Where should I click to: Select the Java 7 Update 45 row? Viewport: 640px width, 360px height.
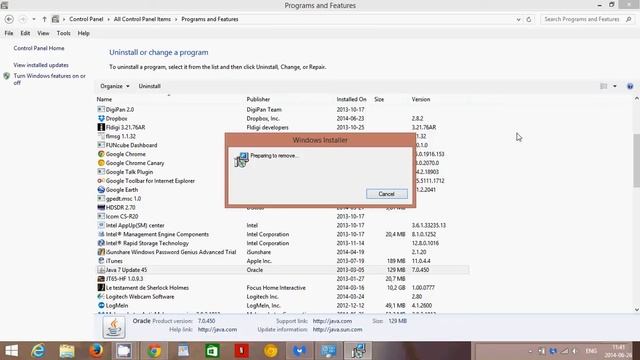click(x=282, y=270)
